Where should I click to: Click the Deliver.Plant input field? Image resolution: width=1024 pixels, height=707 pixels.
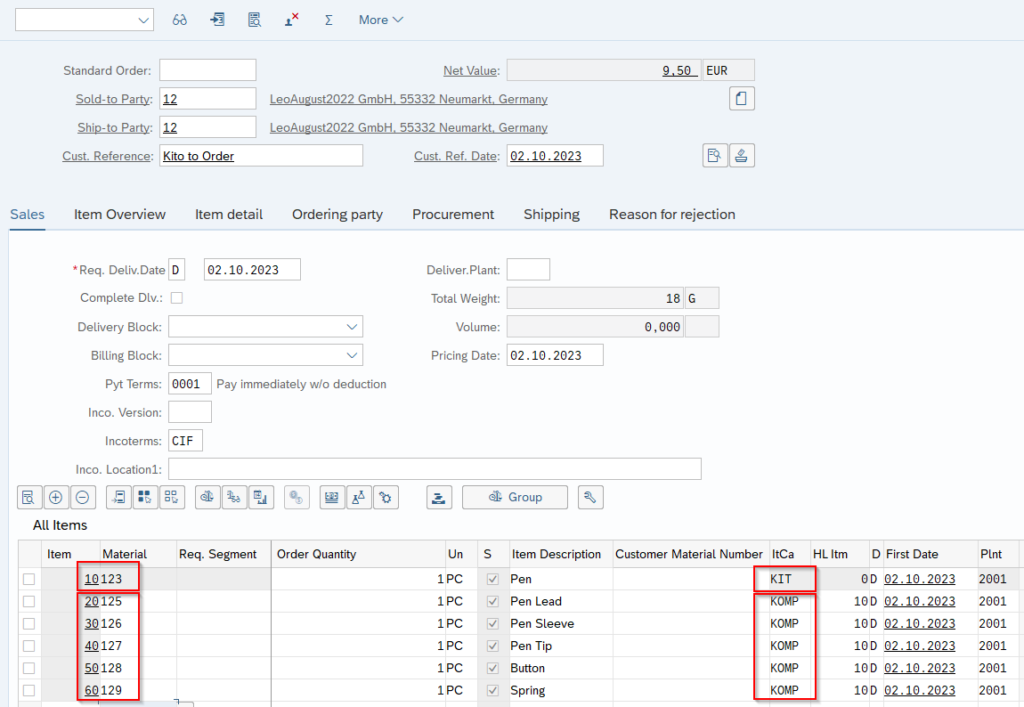[528, 270]
